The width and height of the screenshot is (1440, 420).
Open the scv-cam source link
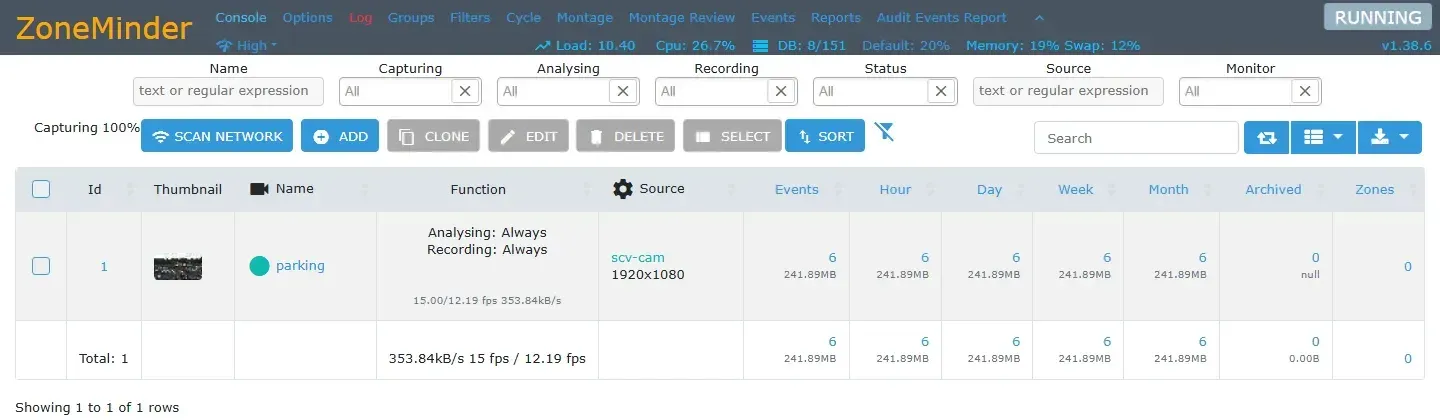click(638, 257)
